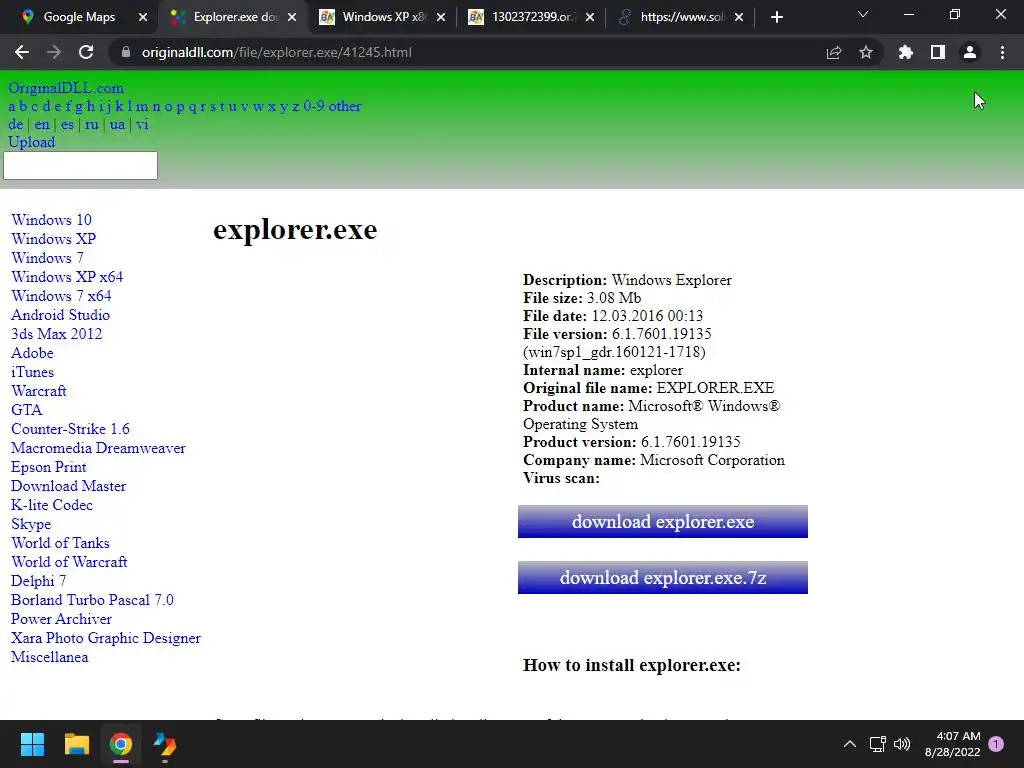The width and height of the screenshot is (1024, 768).
Task: Open the K-lite Codec link
Action: tap(52, 505)
